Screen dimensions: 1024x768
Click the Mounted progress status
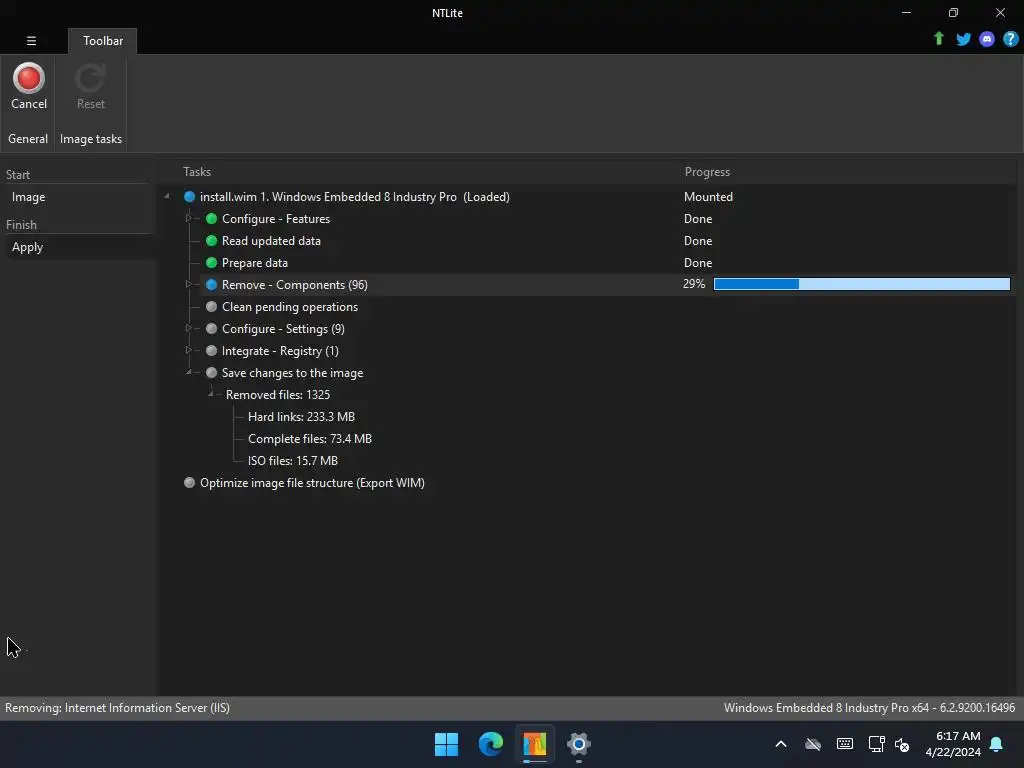pyautogui.click(x=708, y=197)
